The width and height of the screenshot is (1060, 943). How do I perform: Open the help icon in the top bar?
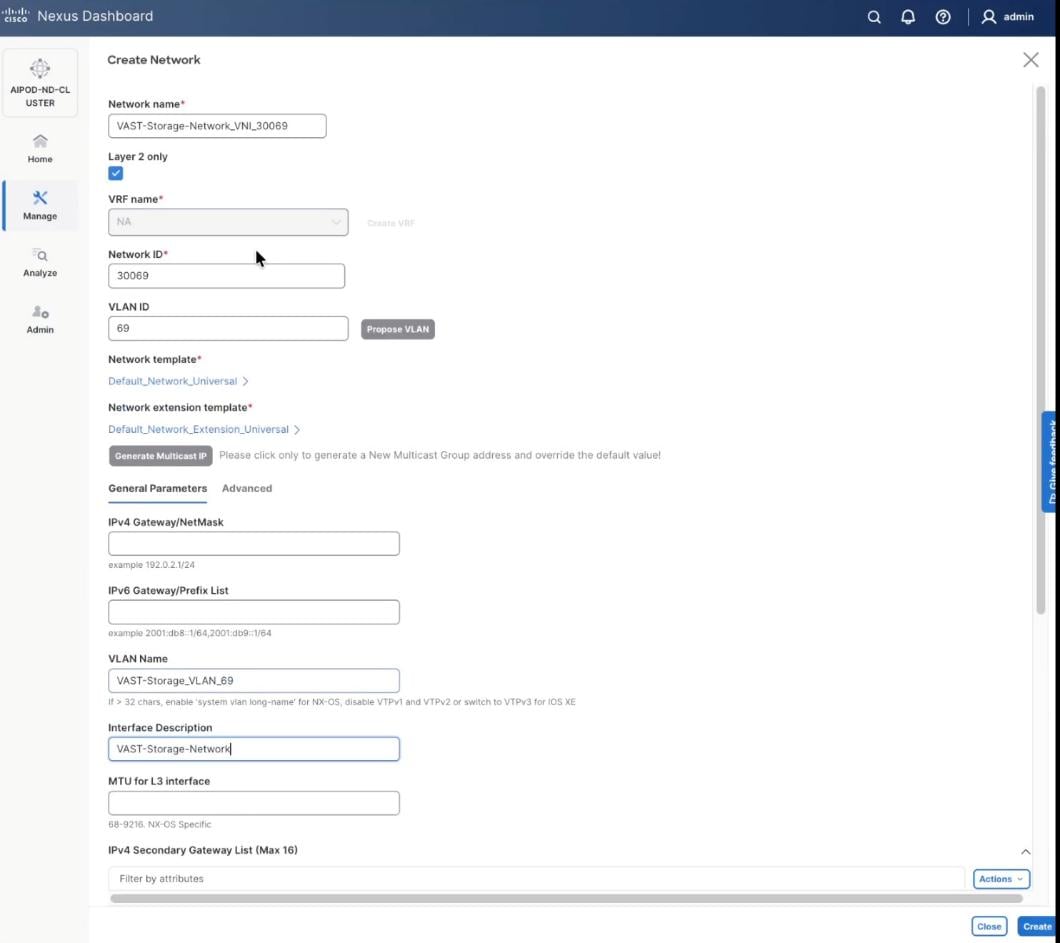click(943, 16)
